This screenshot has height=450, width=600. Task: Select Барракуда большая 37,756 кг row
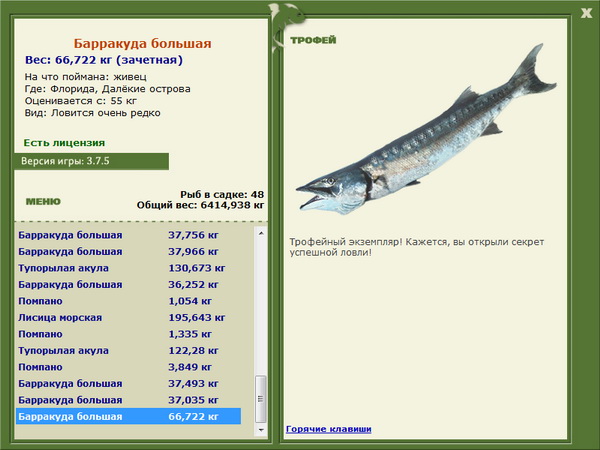pyautogui.click(x=128, y=235)
